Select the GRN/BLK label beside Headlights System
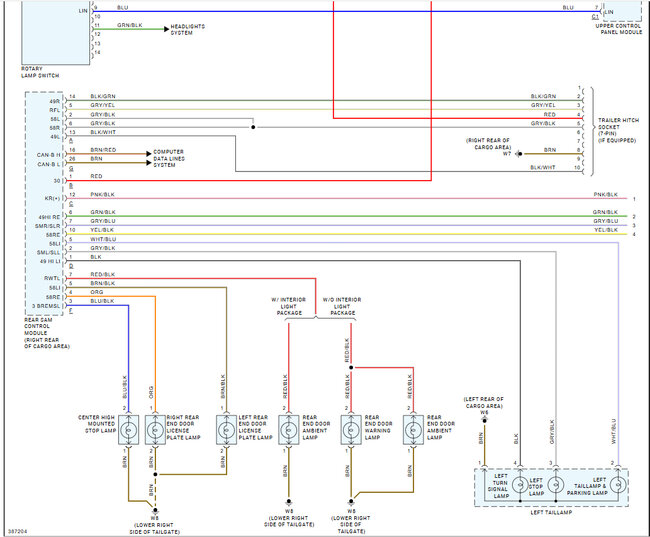Viewport: 650px width, 537px height. 129,25
